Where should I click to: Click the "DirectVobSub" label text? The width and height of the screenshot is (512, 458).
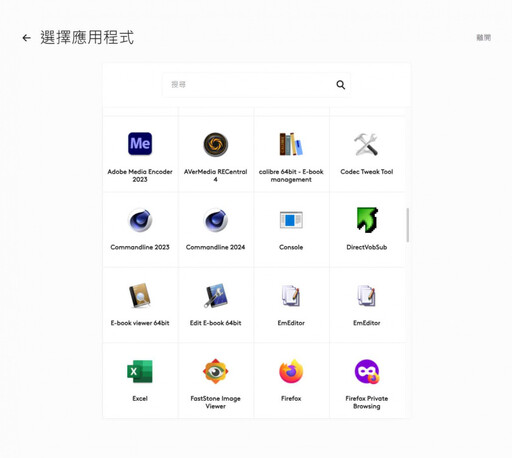(367, 247)
